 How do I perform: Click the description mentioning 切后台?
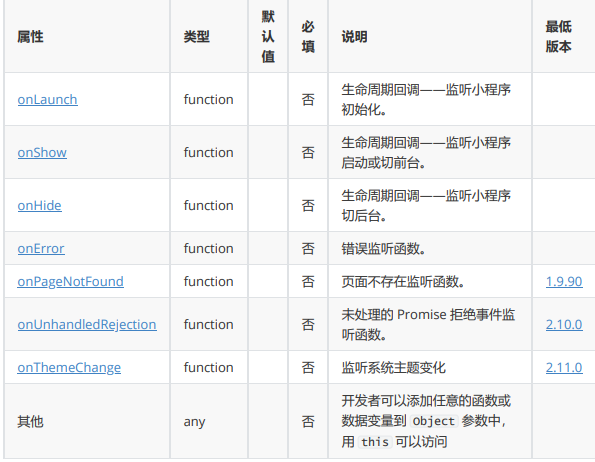[x=426, y=206]
